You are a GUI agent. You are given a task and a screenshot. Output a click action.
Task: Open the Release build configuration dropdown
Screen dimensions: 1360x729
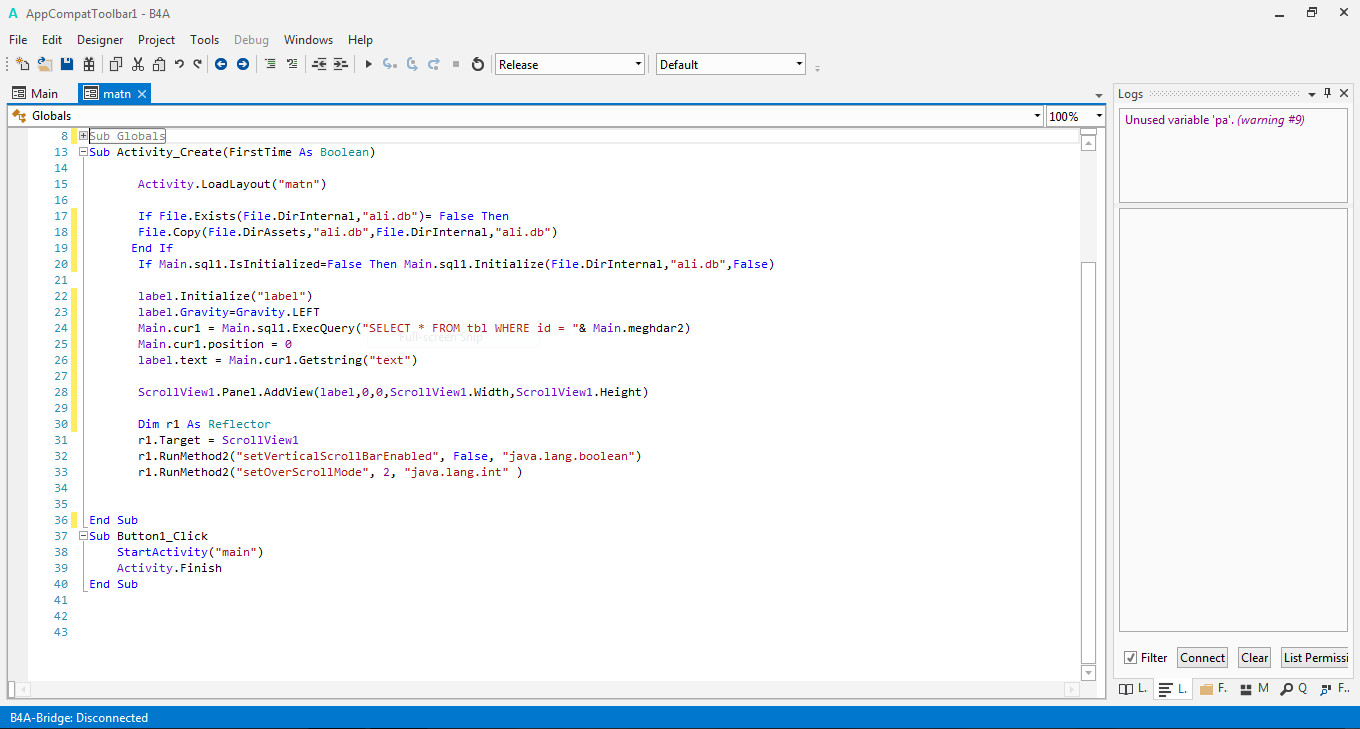coord(638,64)
